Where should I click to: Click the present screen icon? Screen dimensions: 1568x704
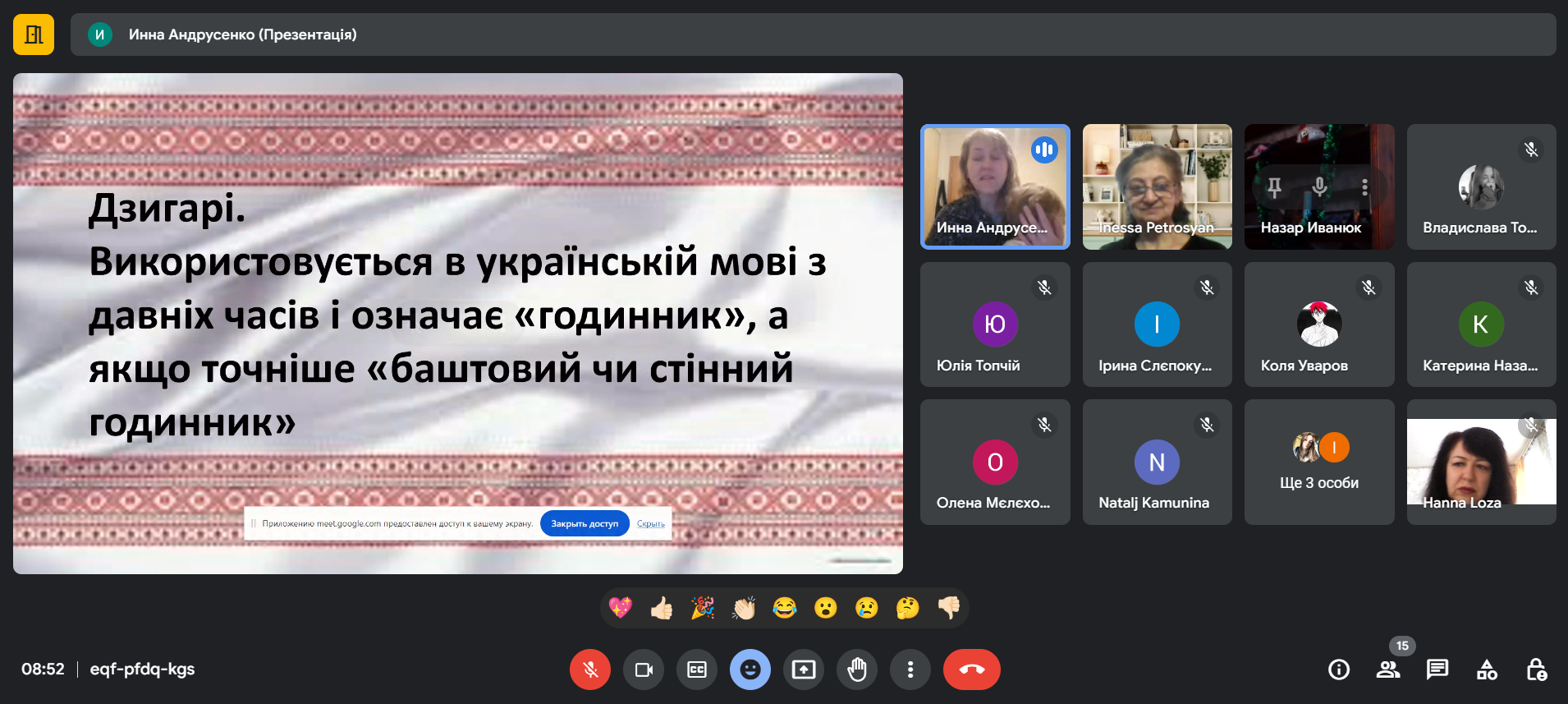point(804,669)
